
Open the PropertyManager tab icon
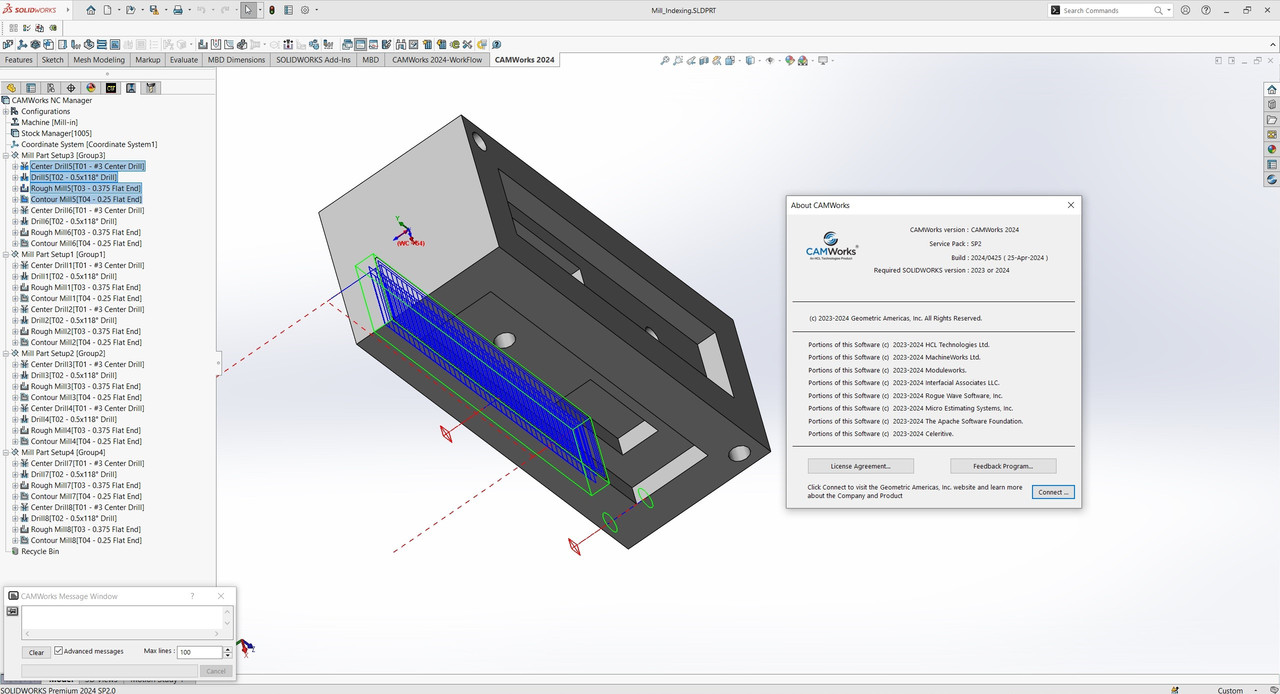(31, 88)
